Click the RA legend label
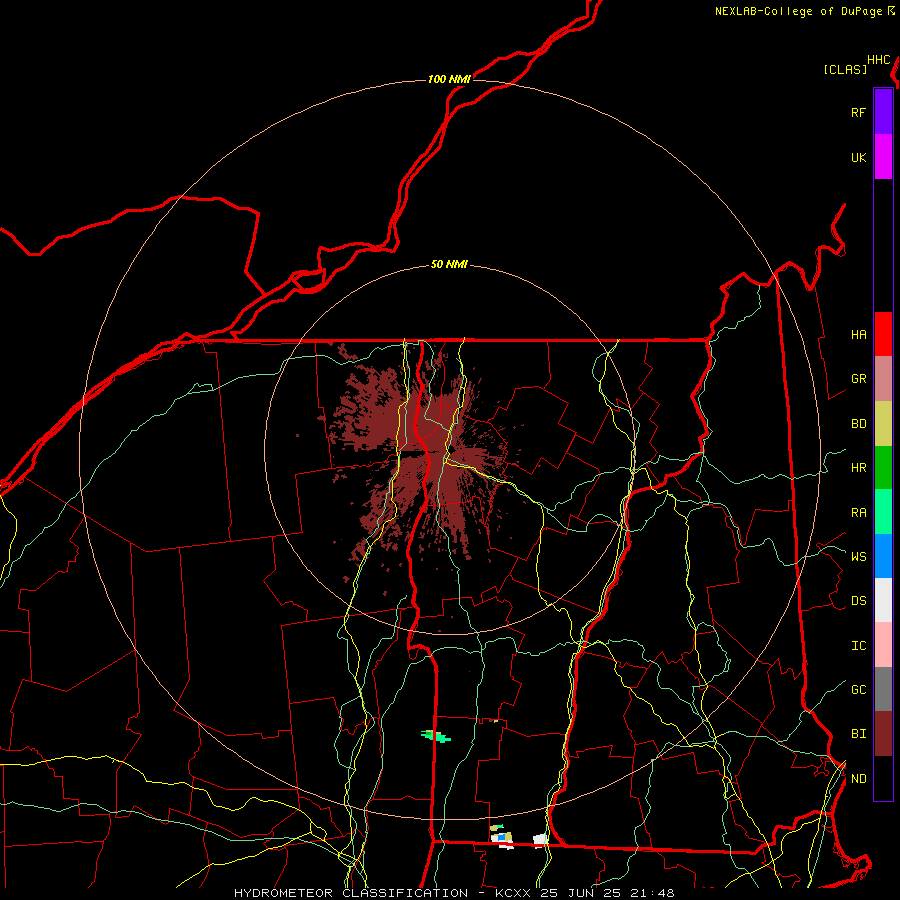 tap(858, 513)
